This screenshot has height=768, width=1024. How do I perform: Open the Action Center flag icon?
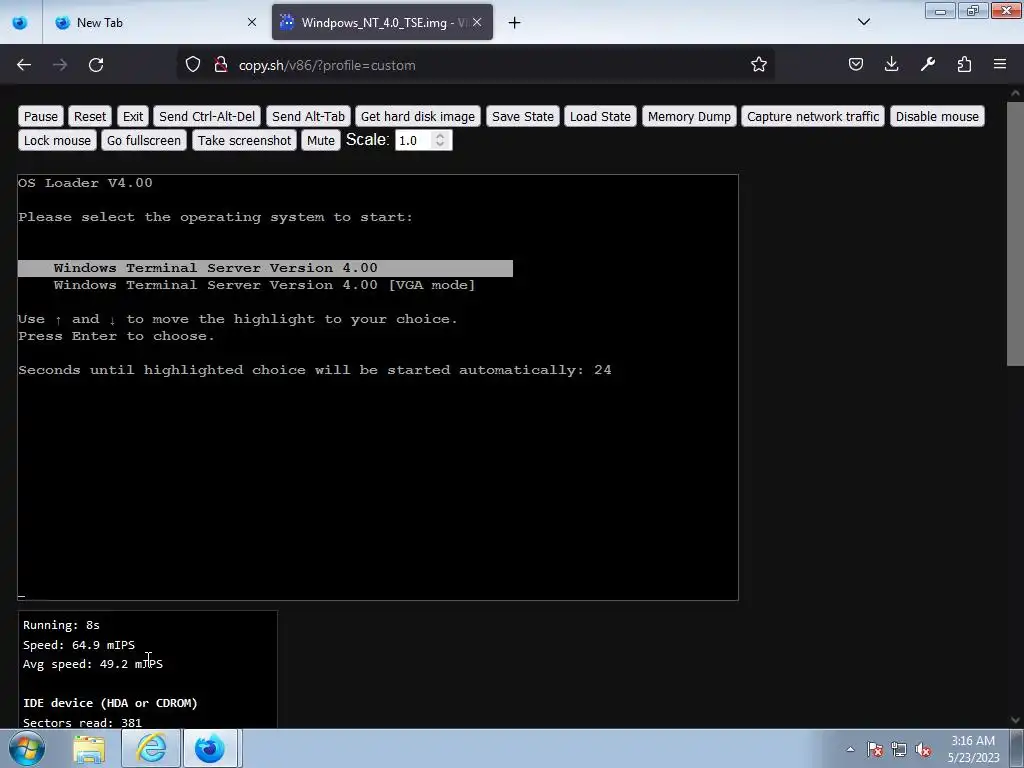pos(875,749)
